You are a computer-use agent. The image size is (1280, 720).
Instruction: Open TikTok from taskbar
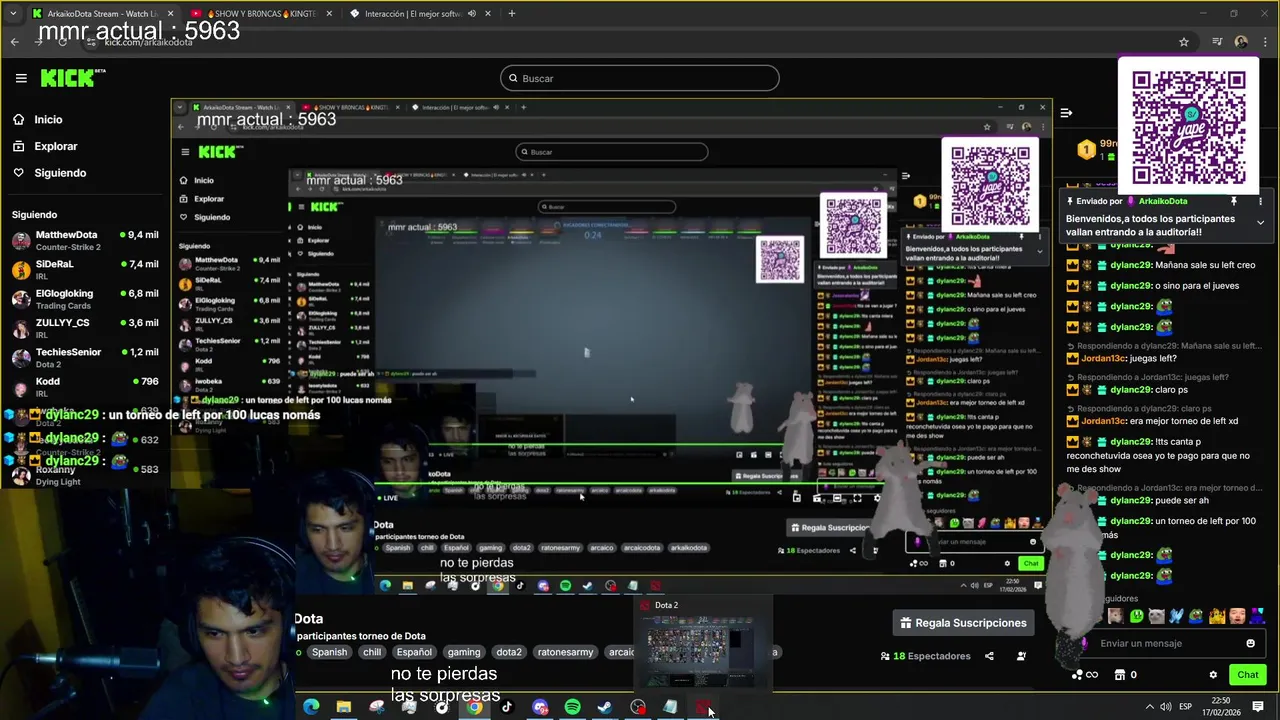(507, 707)
